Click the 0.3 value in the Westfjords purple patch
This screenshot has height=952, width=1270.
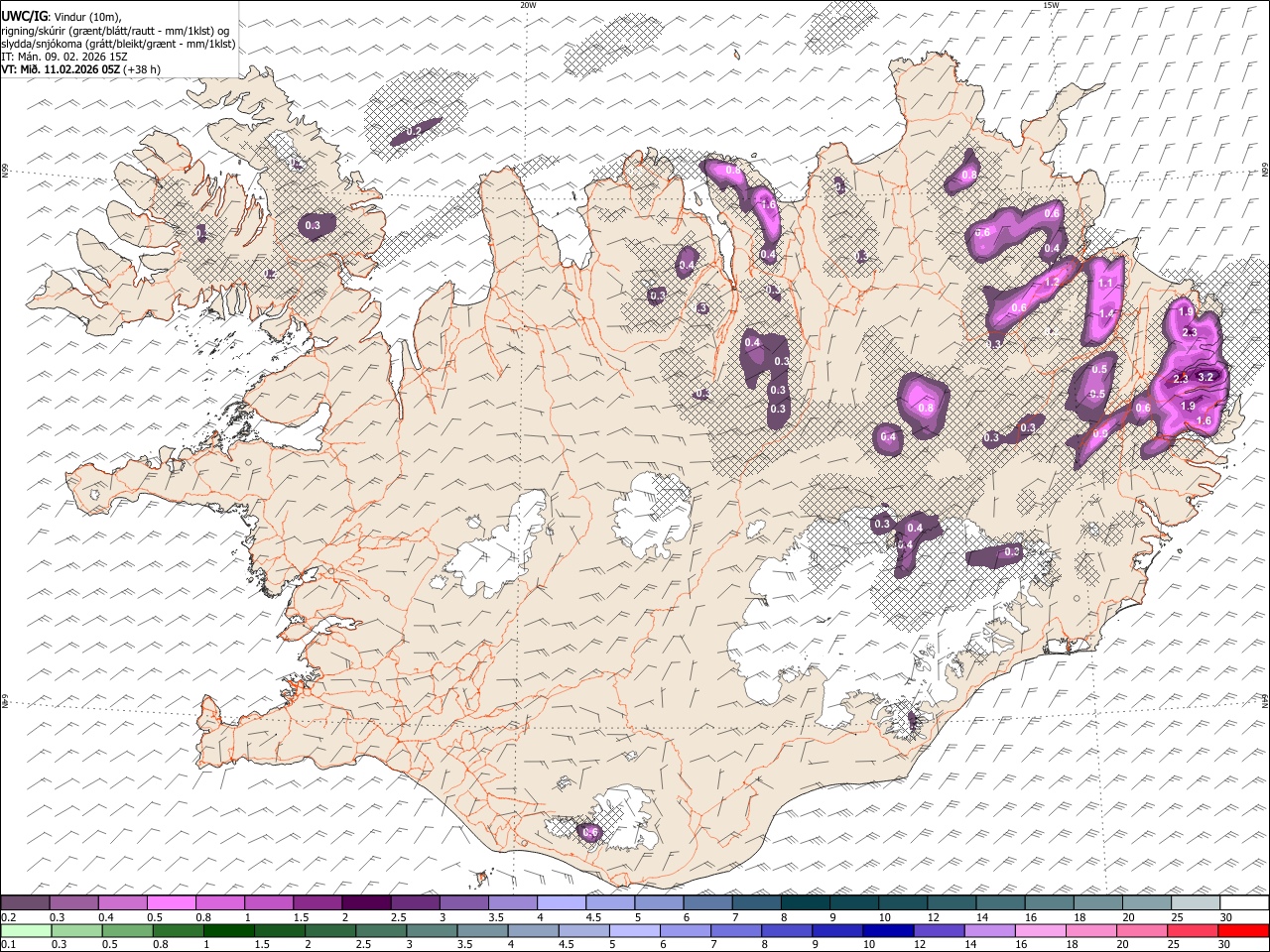coord(313,226)
